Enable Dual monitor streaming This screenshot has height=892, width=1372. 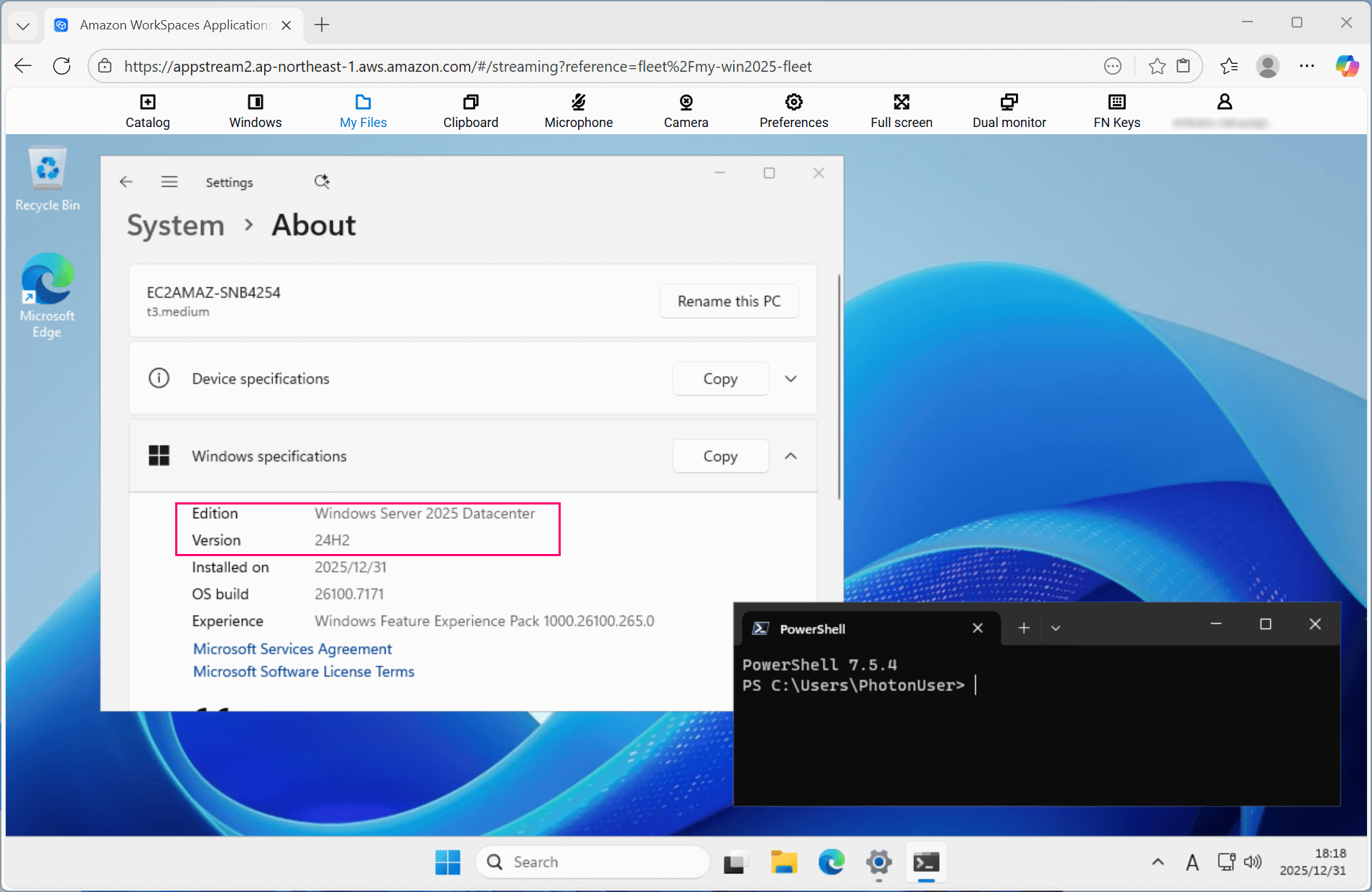1009,111
